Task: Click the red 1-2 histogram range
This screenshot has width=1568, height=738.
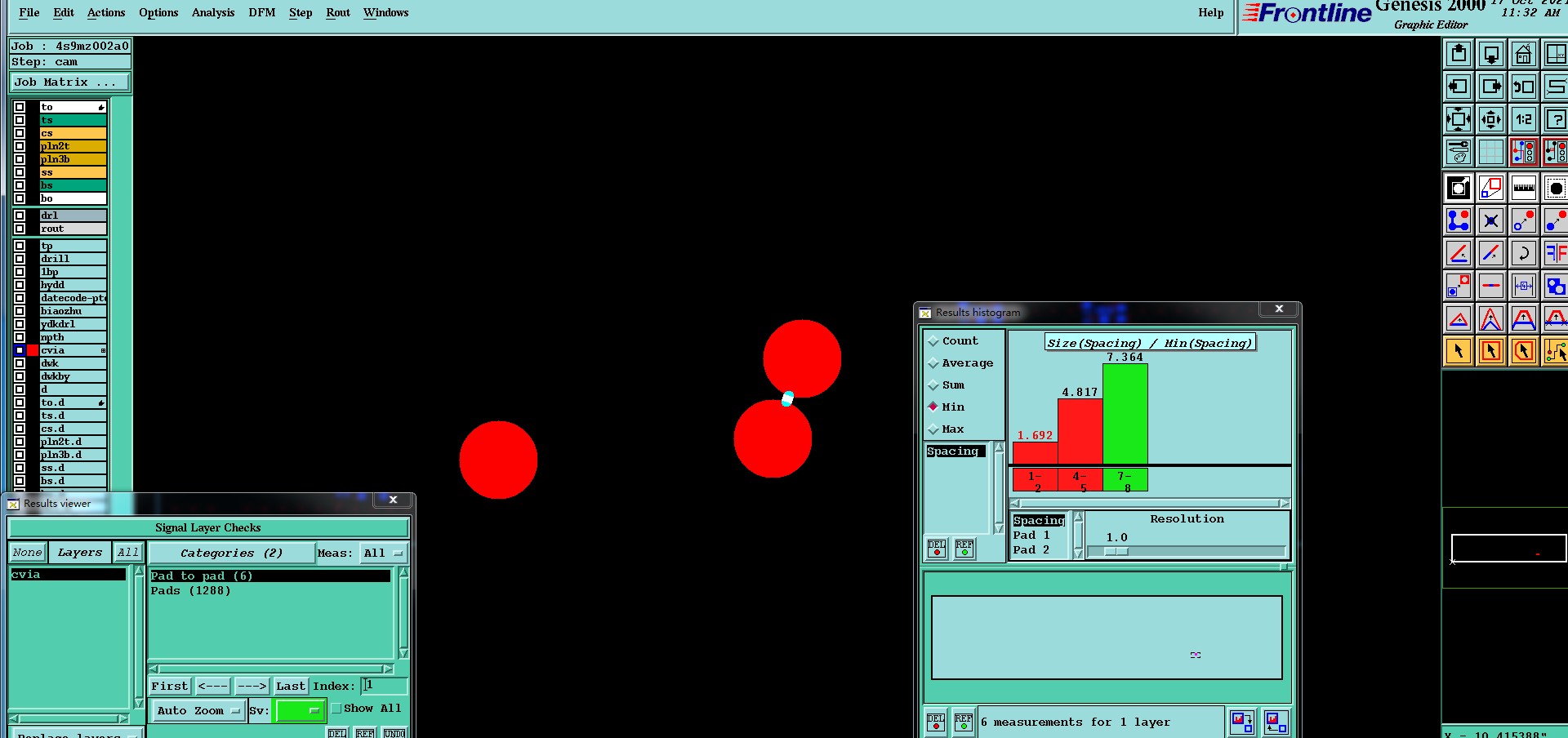Action: tap(1035, 480)
